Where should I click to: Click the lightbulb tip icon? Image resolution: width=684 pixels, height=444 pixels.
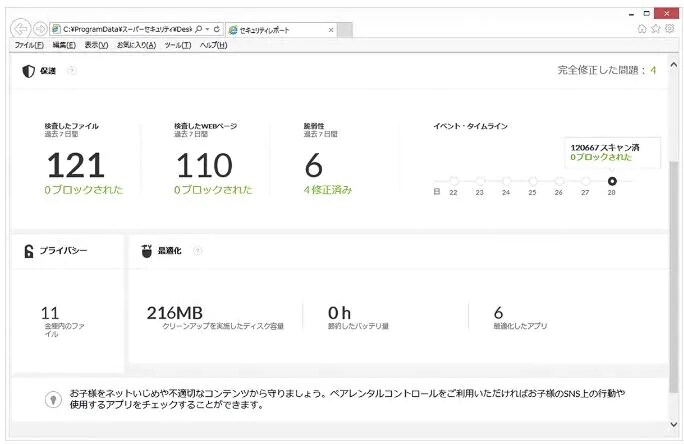[x=53, y=399]
